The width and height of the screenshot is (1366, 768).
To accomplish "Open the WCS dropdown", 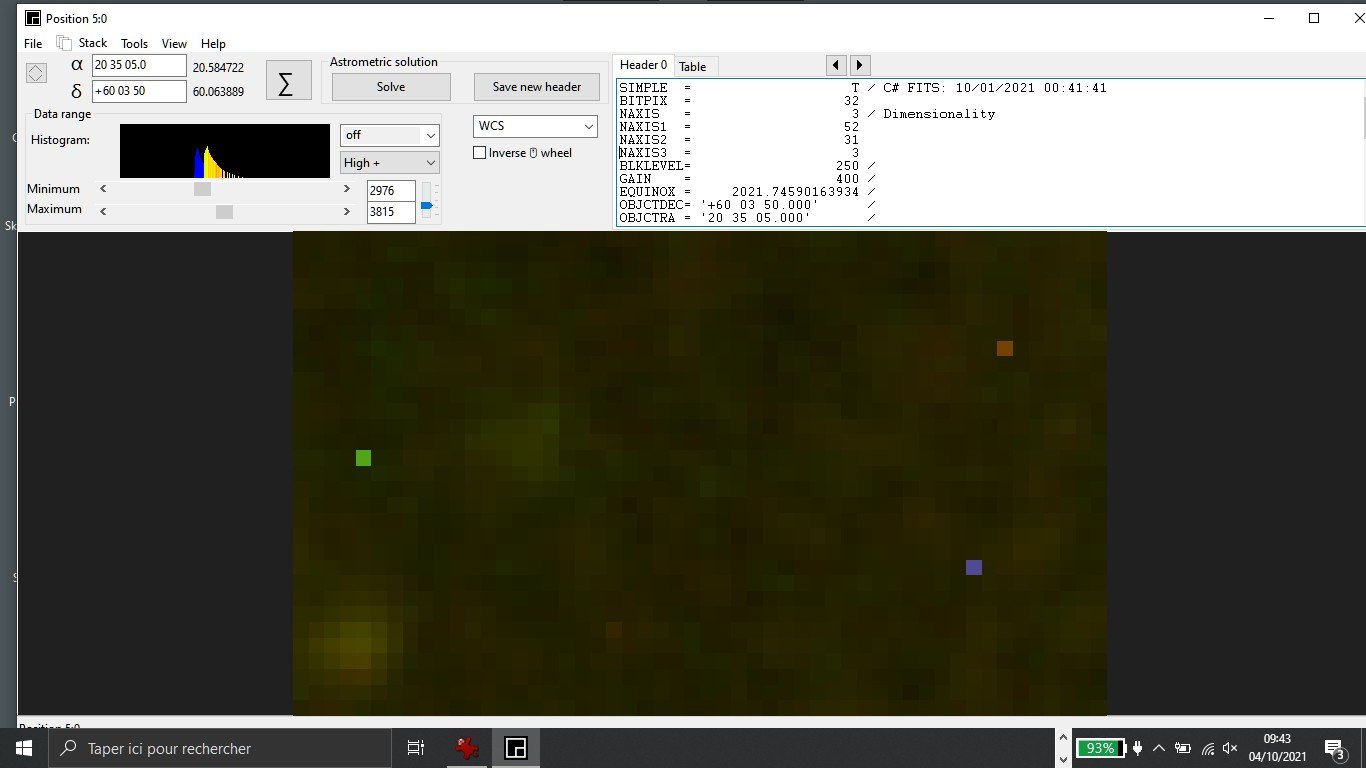I will click(535, 126).
